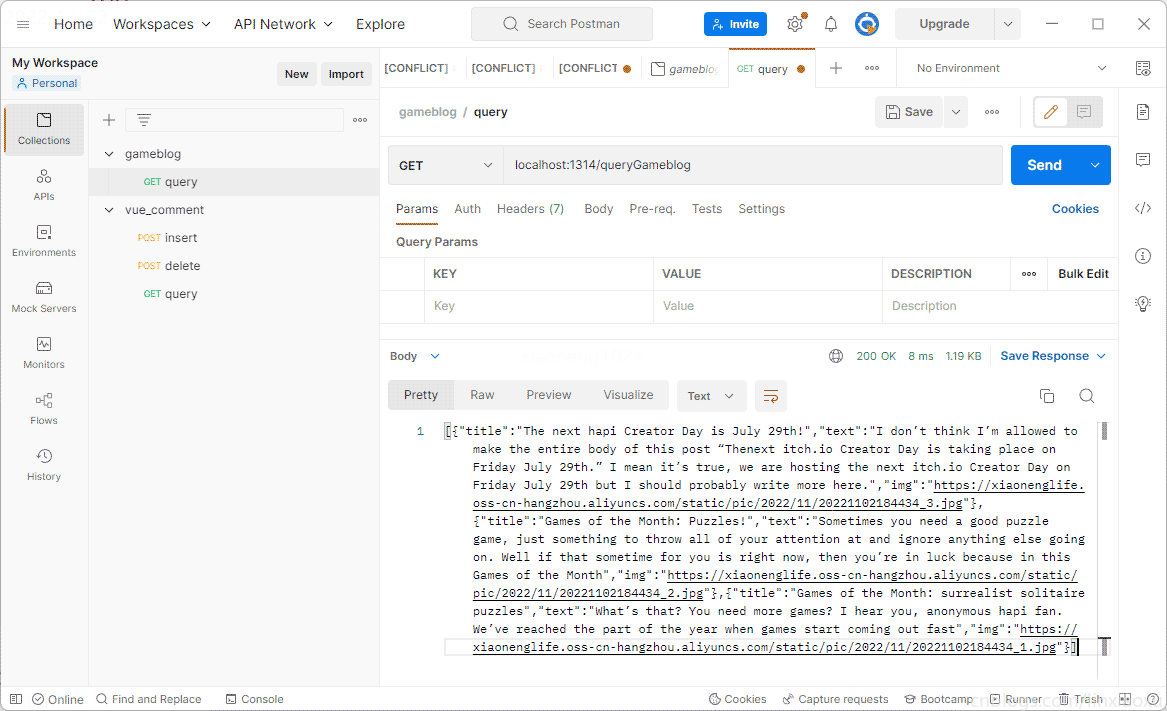Screen dimensions: 1167x711
Task: Open No Environment selector
Action: [1011, 68]
